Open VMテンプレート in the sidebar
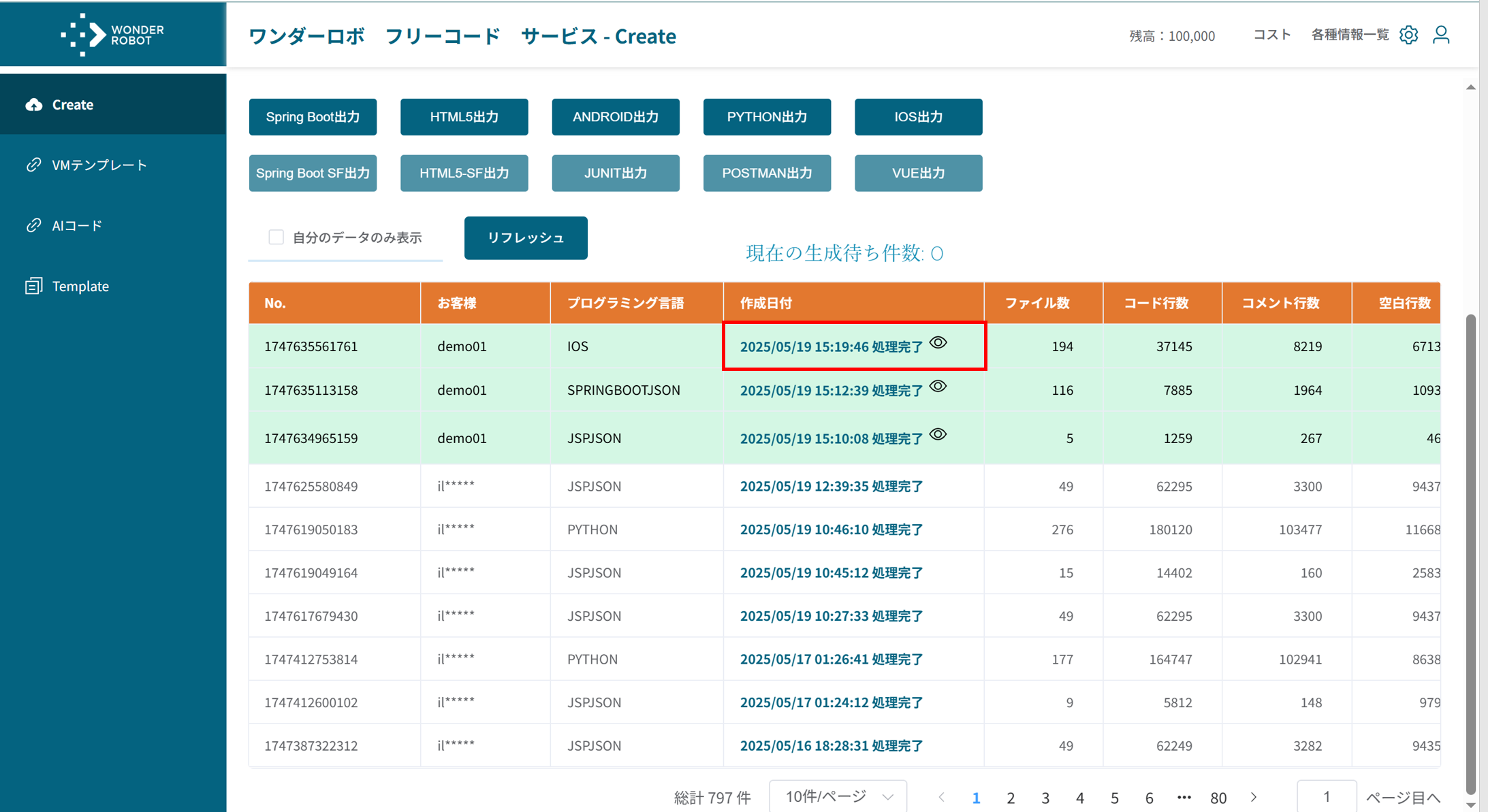This screenshot has height=812, width=1488. [x=113, y=165]
